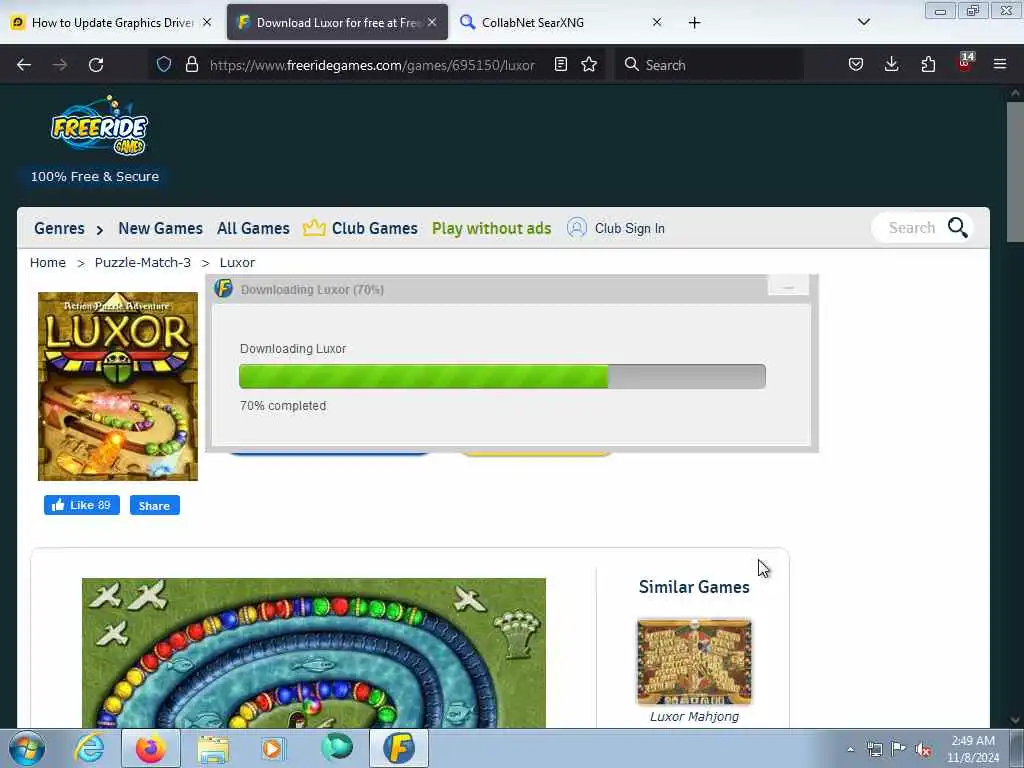Image resolution: width=1024 pixels, height=768 pixels.
Task: Open the Luxor Mahjong thumbnail
Action: (694, 662)
